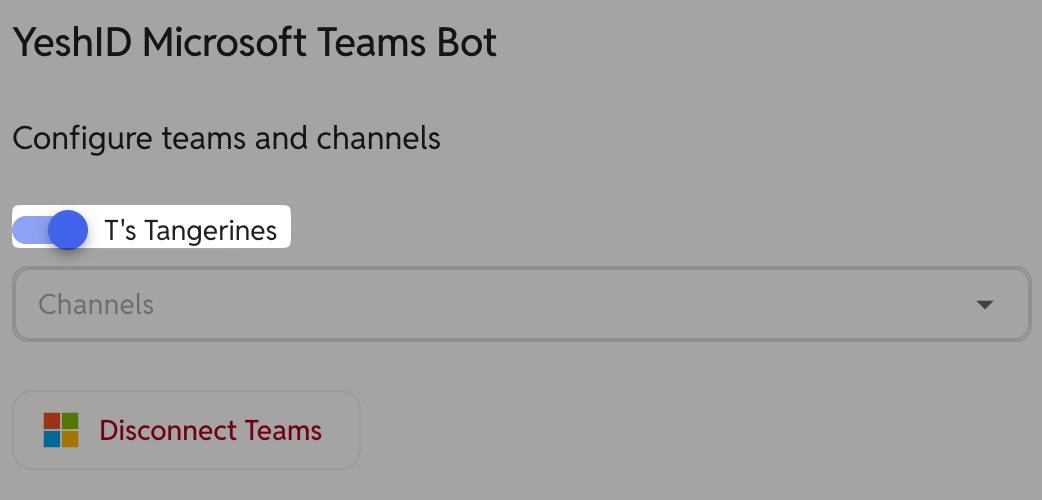This screenshot has height=500, width=1042.
Task: Click the Channels placeholder text
Action: coord(96,305)
